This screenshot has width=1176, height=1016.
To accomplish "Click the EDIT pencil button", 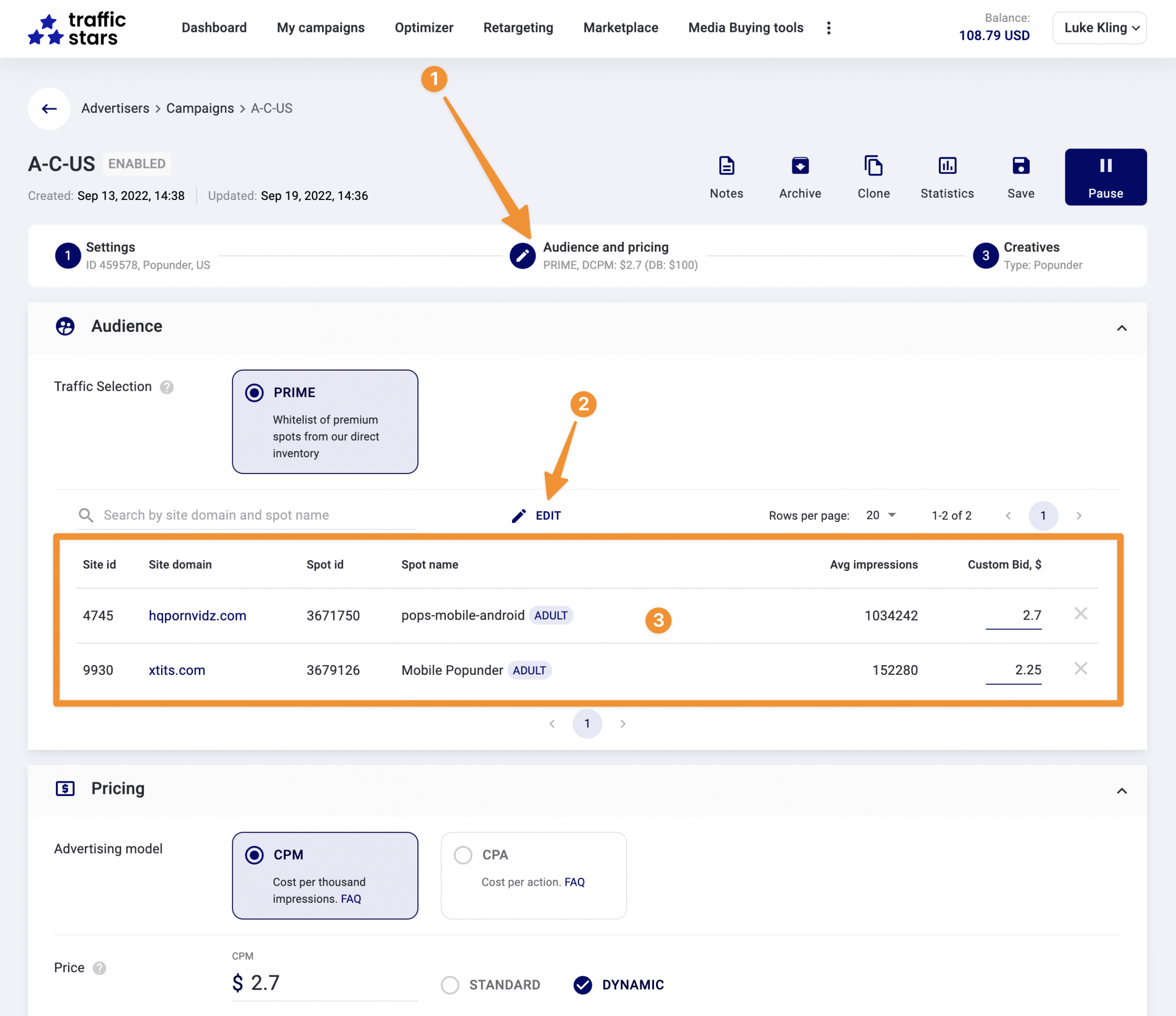I will tap(536, 516).
